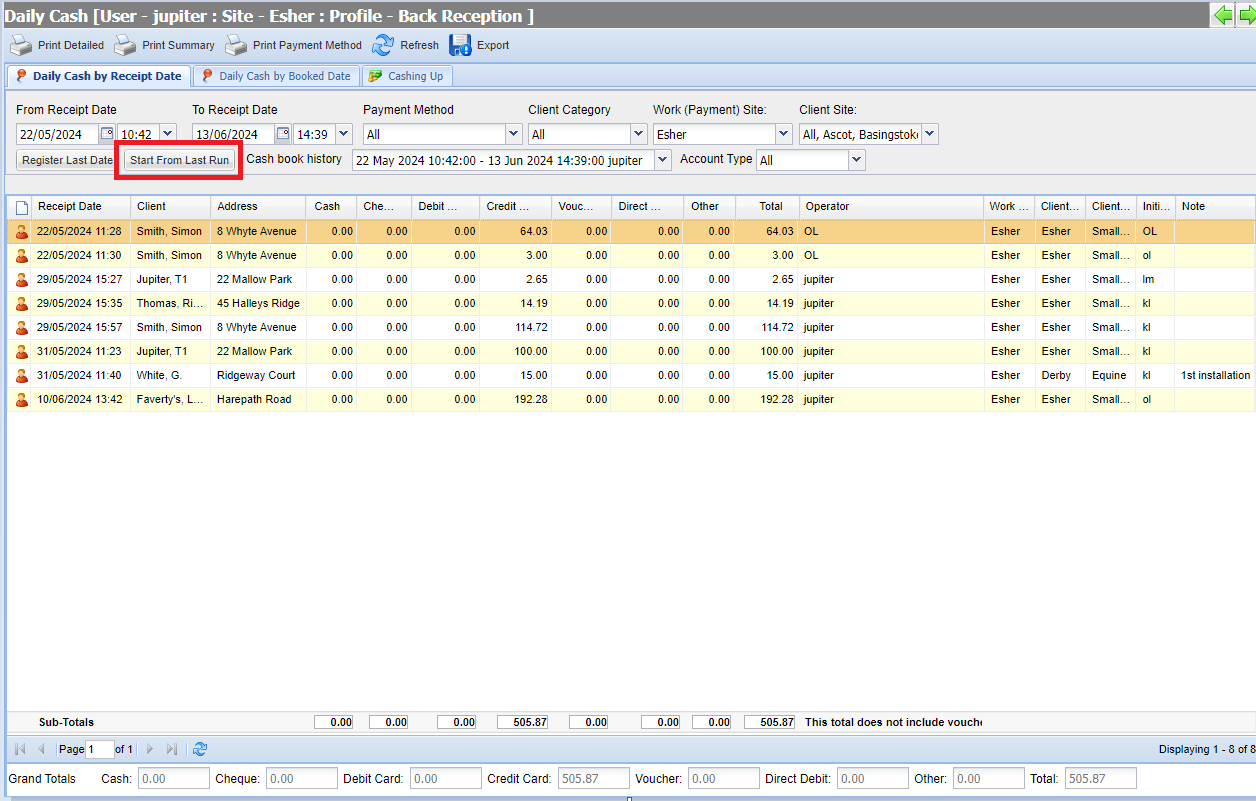
Task: Open the To Receipt Date calendar picker
Action: (283, 134)
